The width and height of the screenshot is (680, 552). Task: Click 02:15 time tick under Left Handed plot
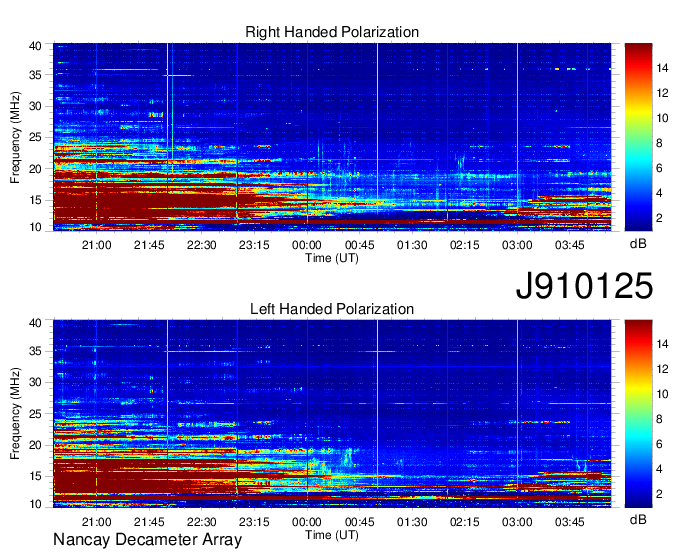point(464,522)
